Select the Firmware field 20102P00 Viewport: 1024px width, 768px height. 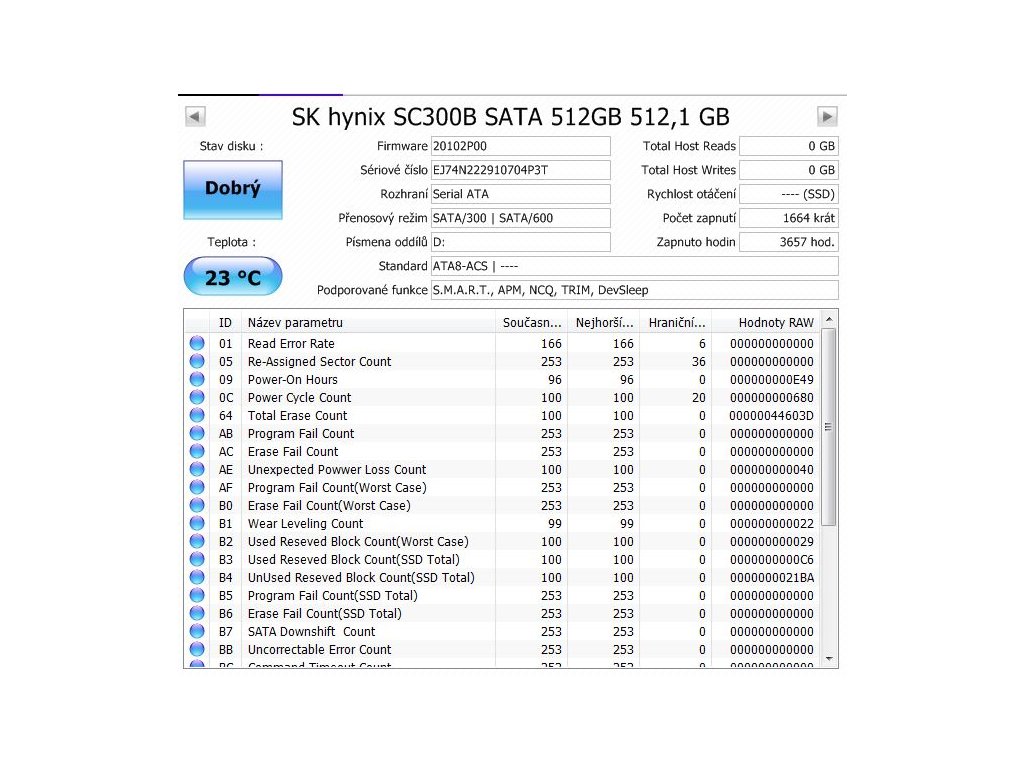coord(520,146)
